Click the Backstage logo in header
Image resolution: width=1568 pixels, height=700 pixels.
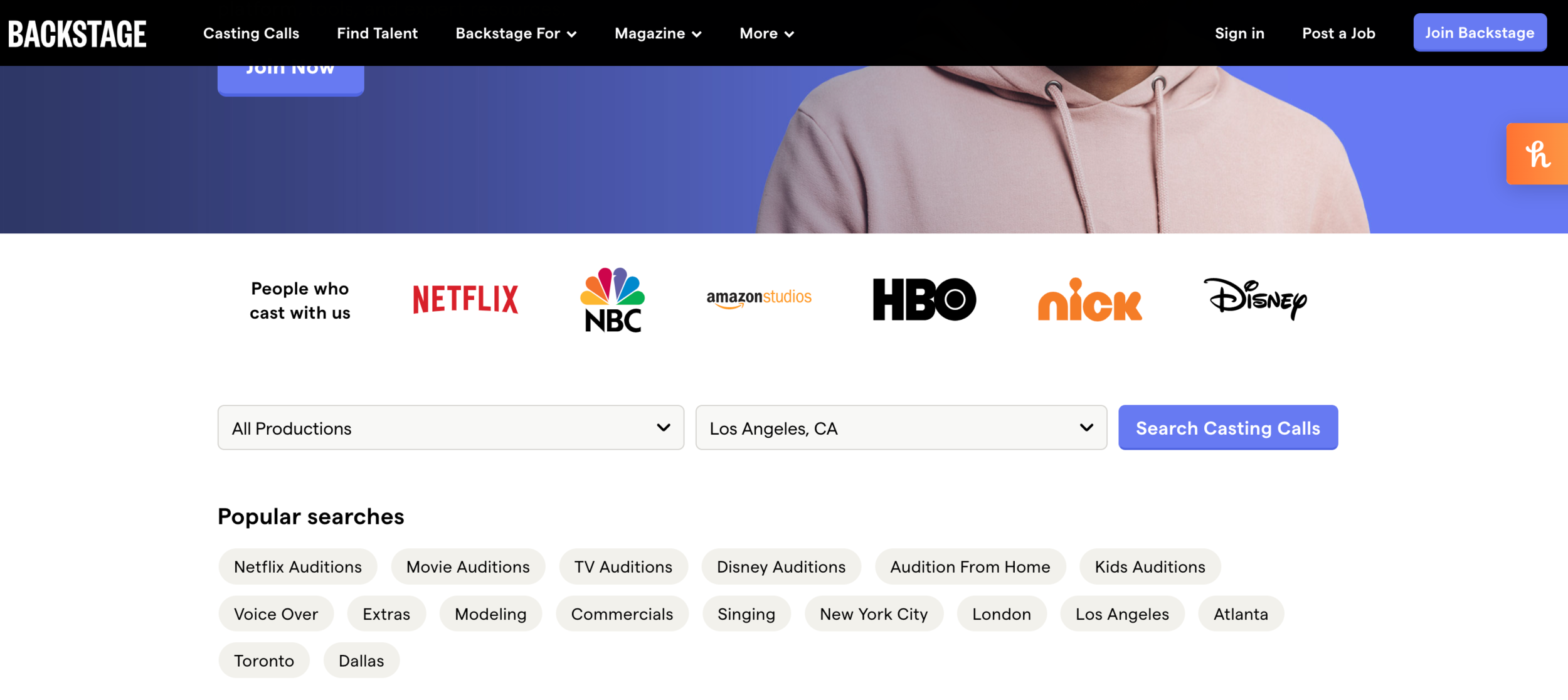coord(77,33)
